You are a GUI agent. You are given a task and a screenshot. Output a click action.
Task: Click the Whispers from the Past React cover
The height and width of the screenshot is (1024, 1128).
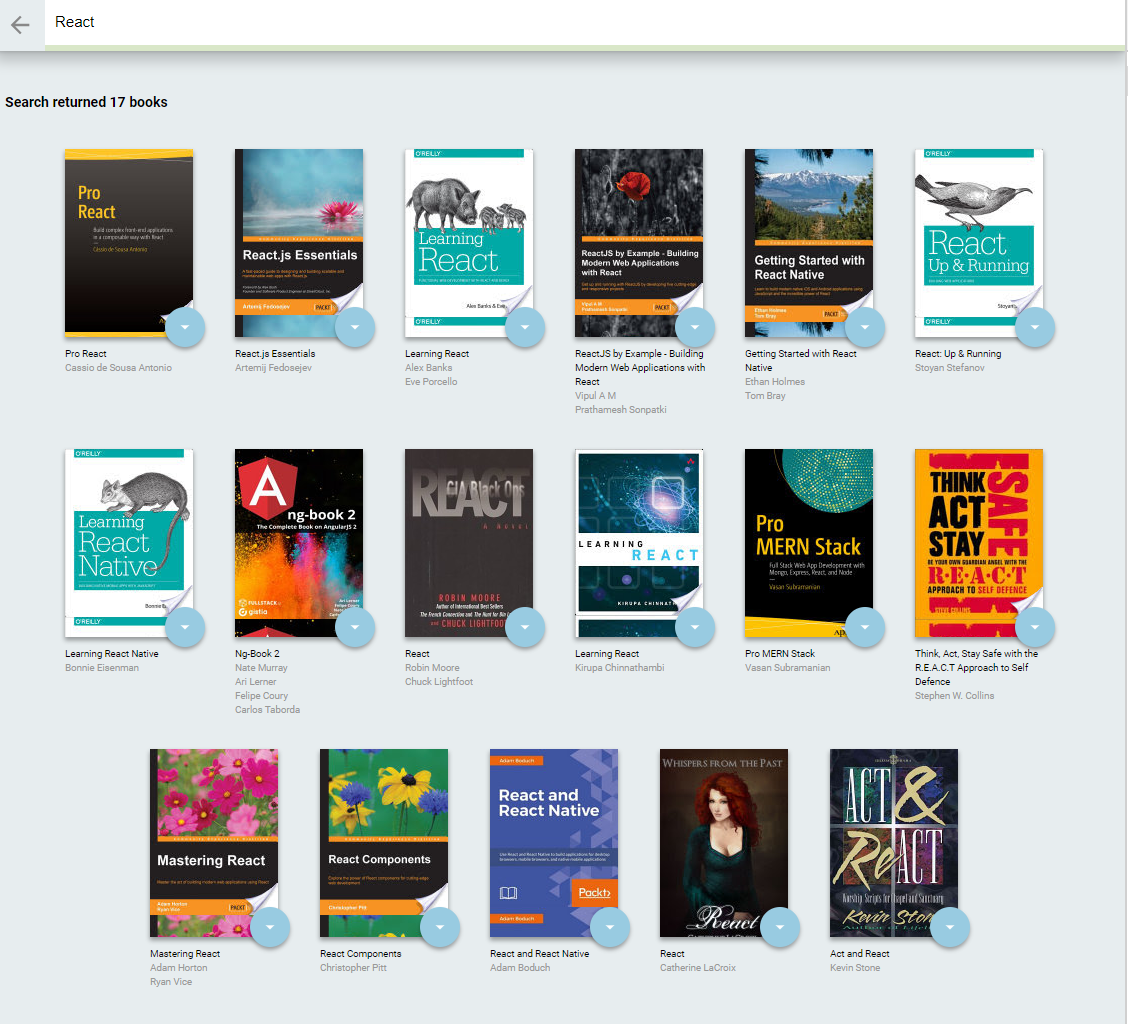(x=724, y=843)
